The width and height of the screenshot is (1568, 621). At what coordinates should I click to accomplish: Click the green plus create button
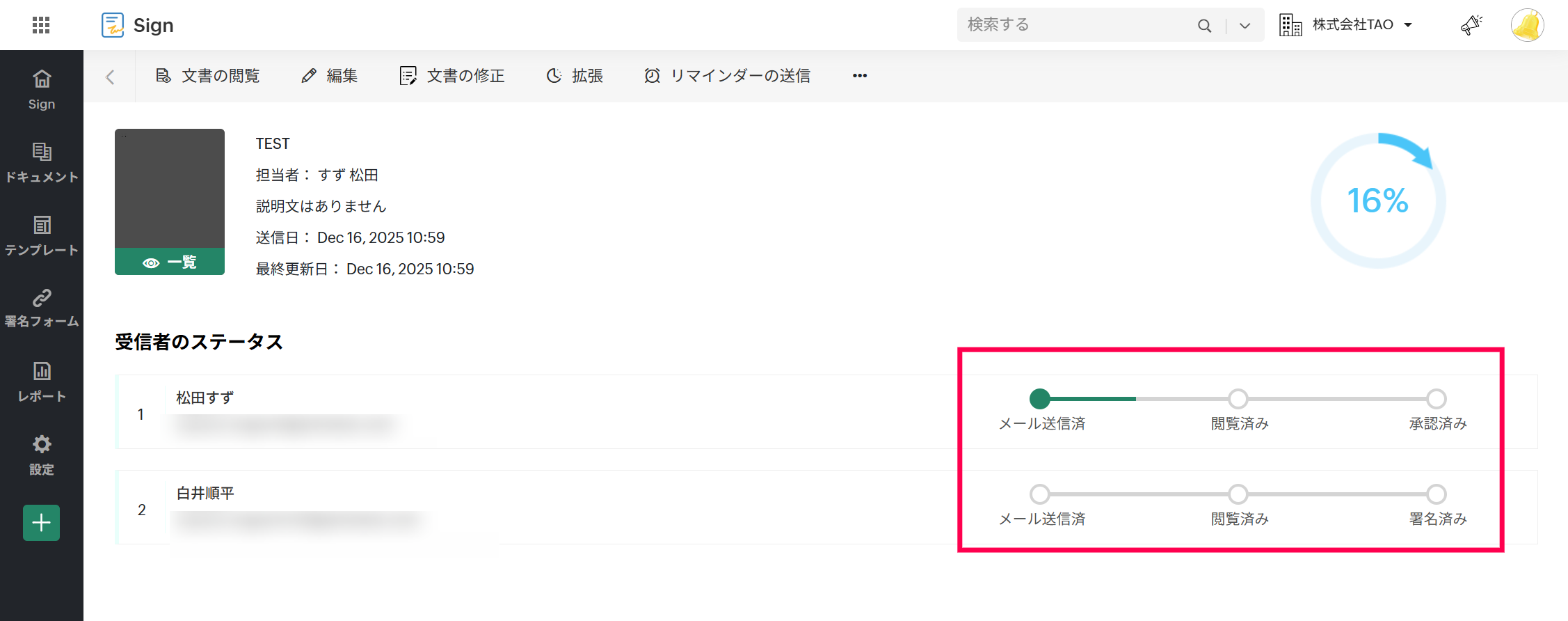[x=42, y=523]
